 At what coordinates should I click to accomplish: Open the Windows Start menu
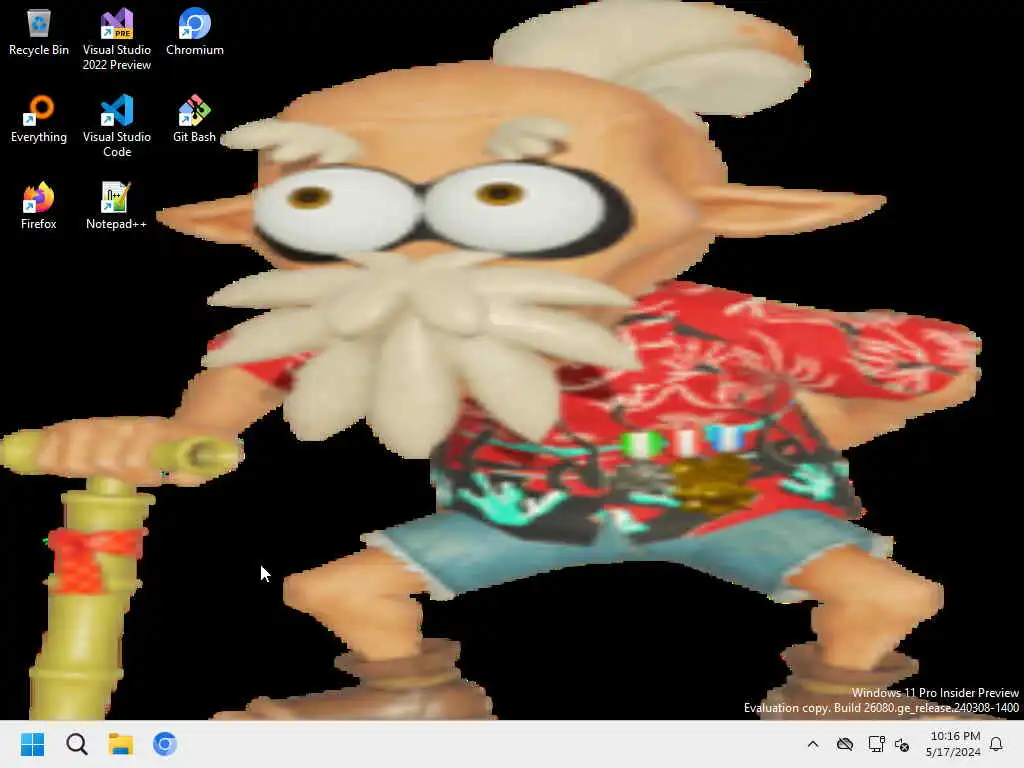click(x=33, y=744)
